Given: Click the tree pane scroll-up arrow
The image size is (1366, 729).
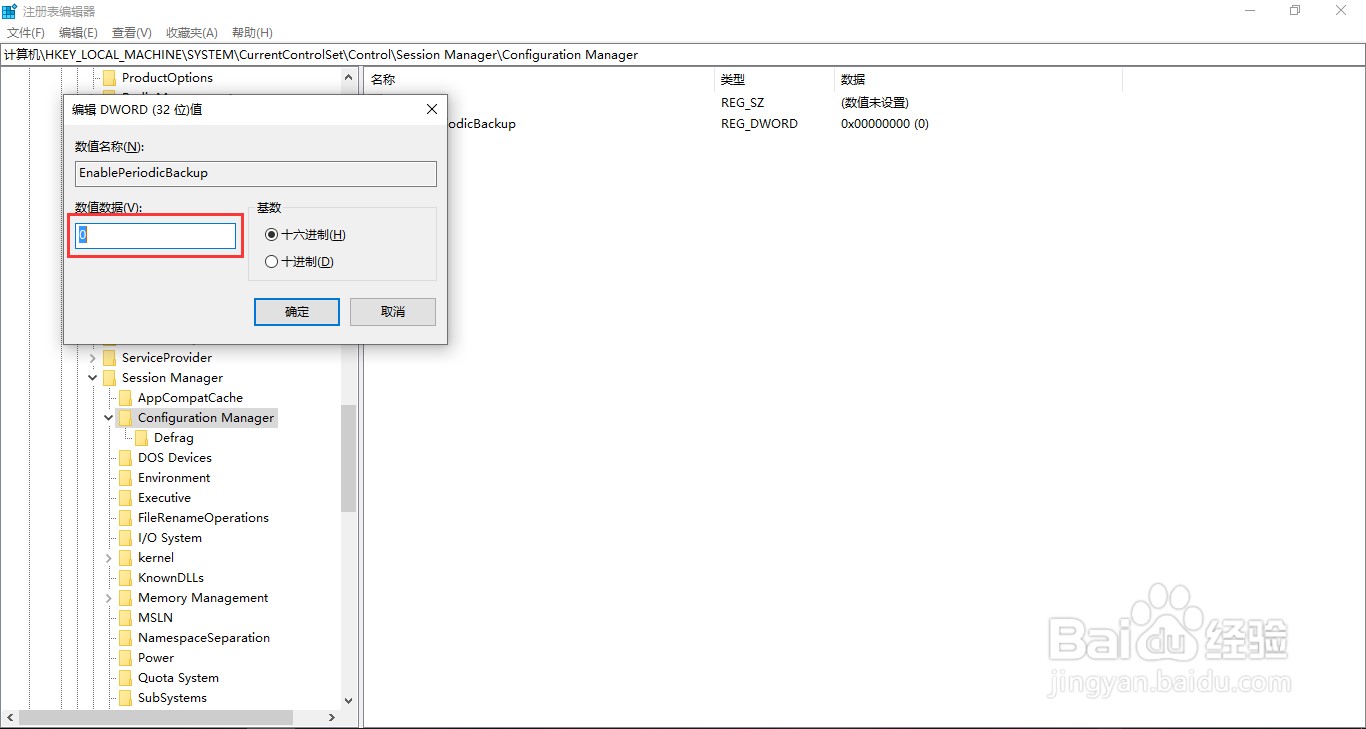Looking at the screenshot, I should tap(348, 77).
